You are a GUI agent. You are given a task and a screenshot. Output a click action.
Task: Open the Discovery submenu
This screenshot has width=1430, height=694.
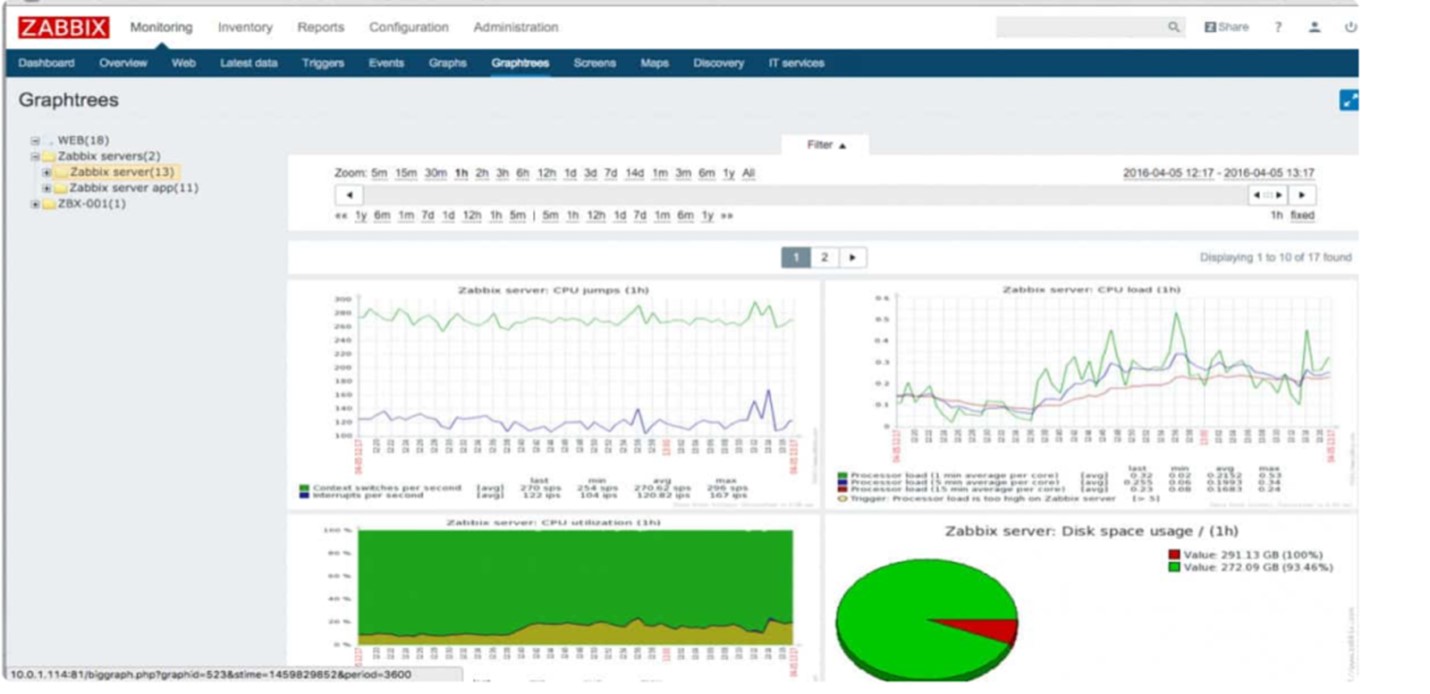click(x=719, y=63)
